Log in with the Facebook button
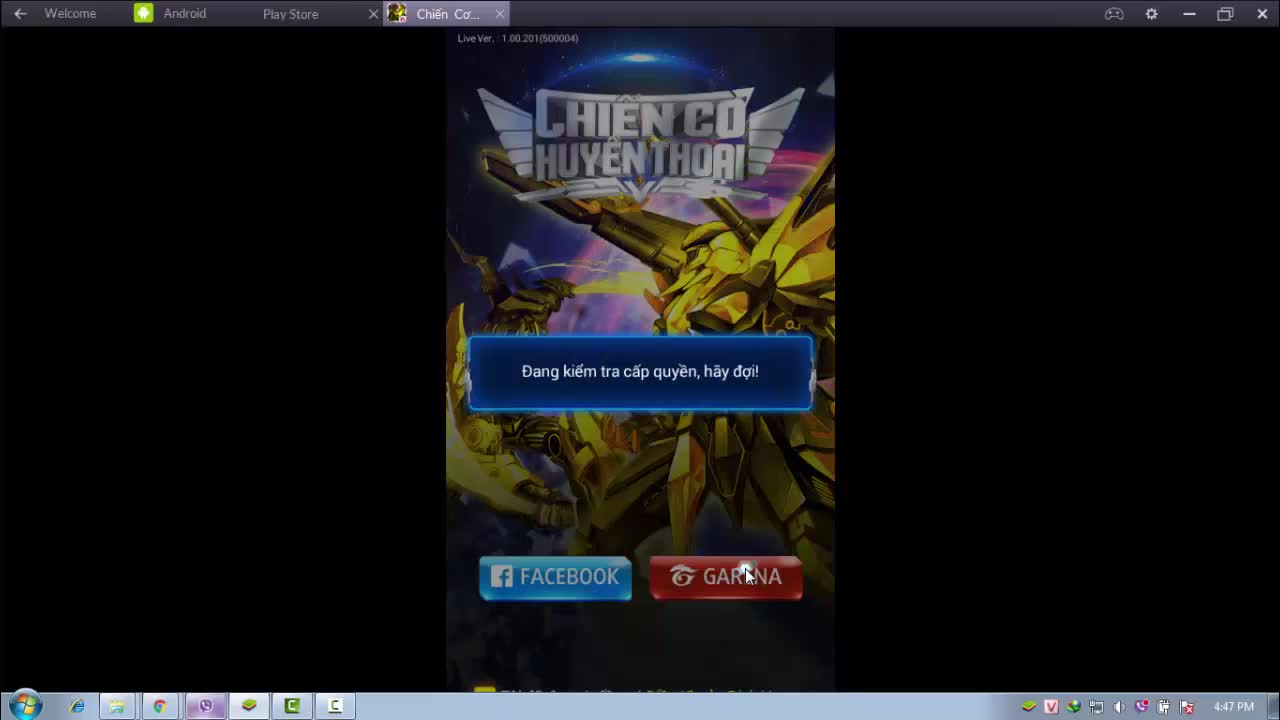1280x720 pixels. 555,577
